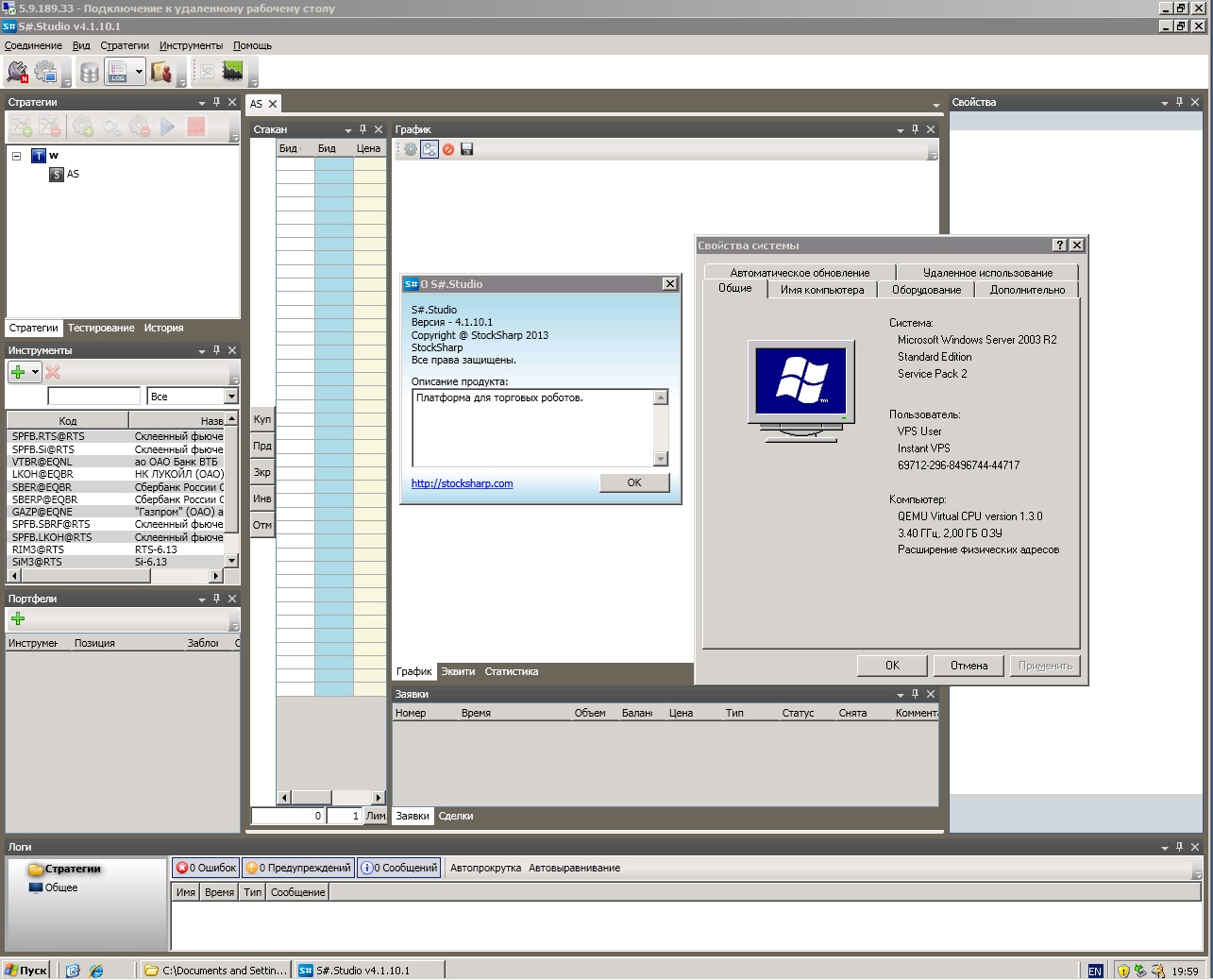Click the portfolio user folder icon
Screen dimensions: 1213x980
pyautogui.click(x=161, y=72)
